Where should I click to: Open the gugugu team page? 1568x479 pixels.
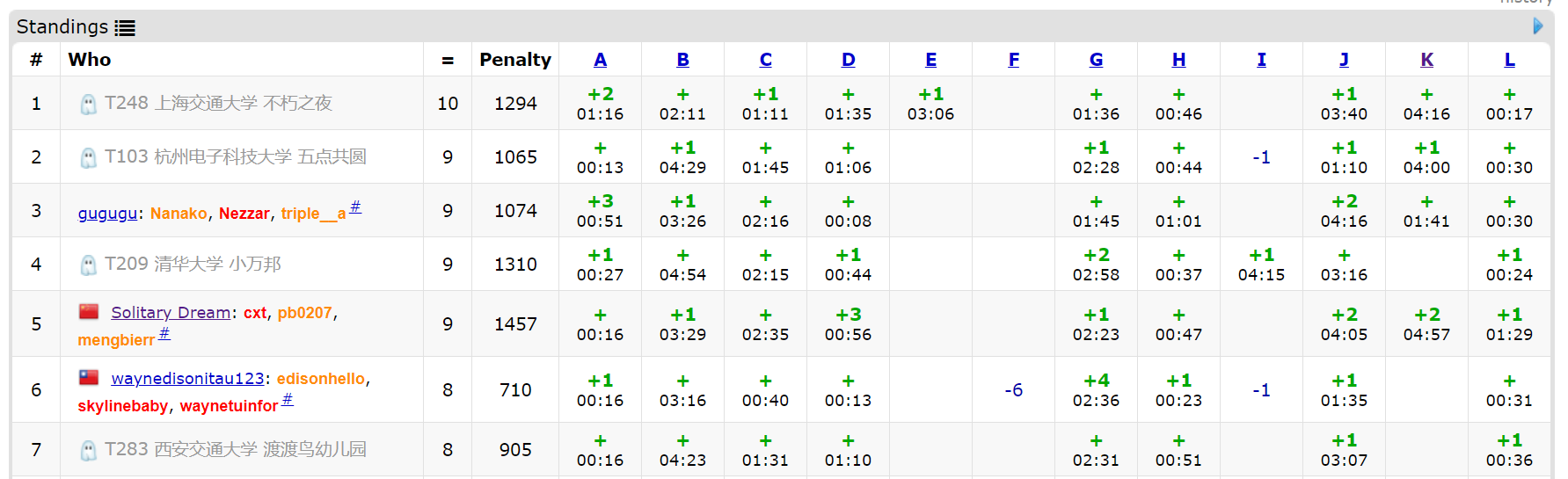107,214
